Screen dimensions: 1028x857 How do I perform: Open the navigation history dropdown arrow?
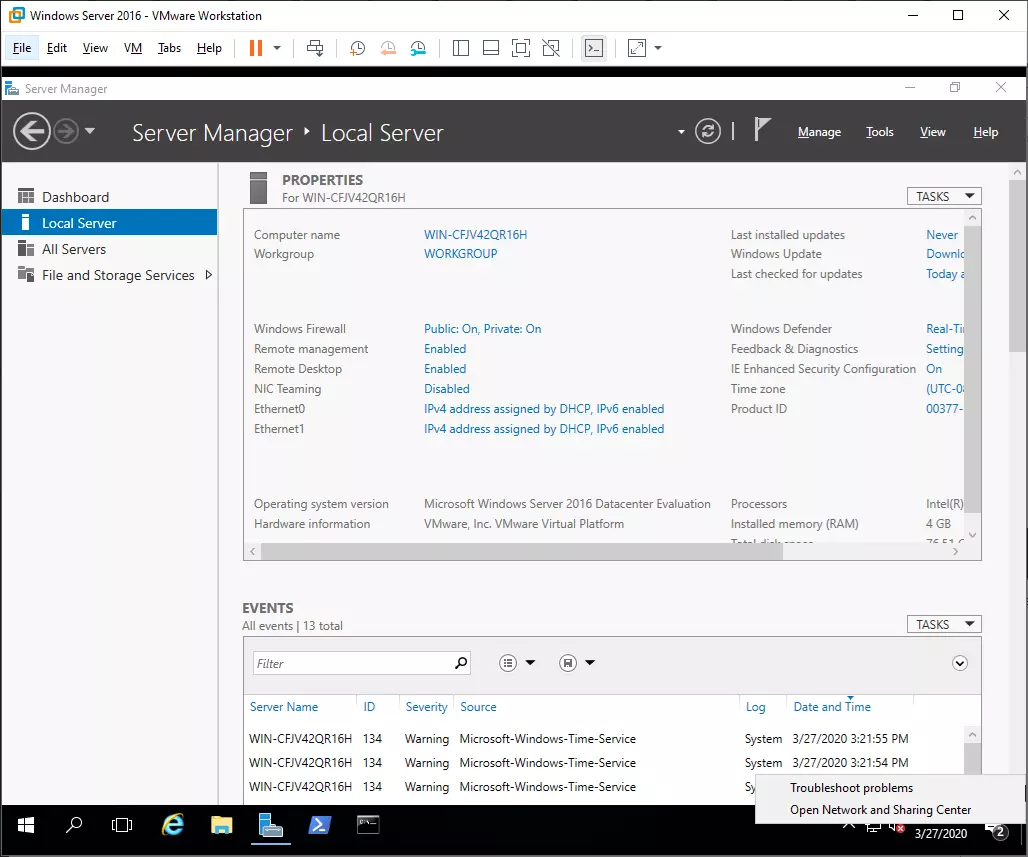[90, 131]
